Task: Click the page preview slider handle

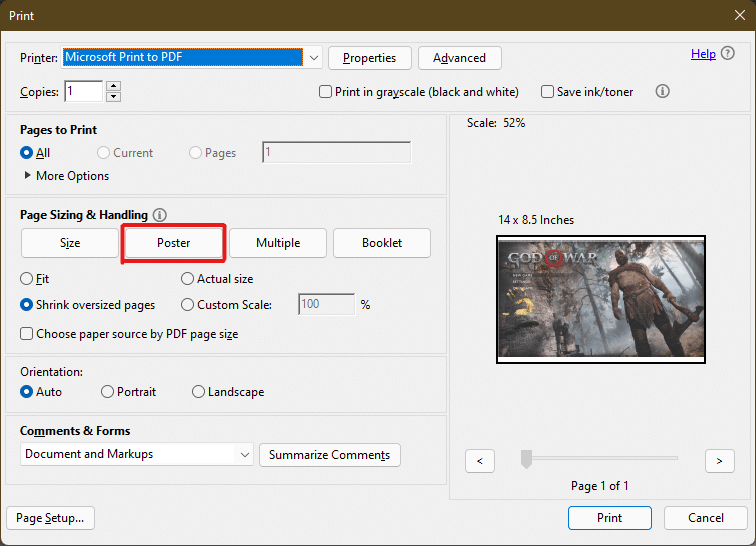Action: pos(526,459)
